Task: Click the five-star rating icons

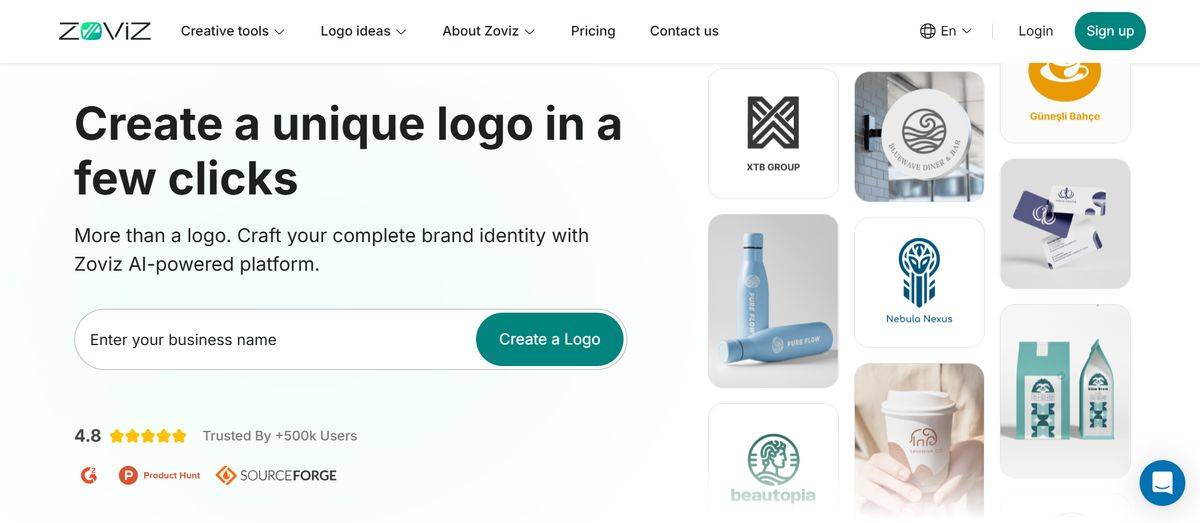Action: (148, 436)
